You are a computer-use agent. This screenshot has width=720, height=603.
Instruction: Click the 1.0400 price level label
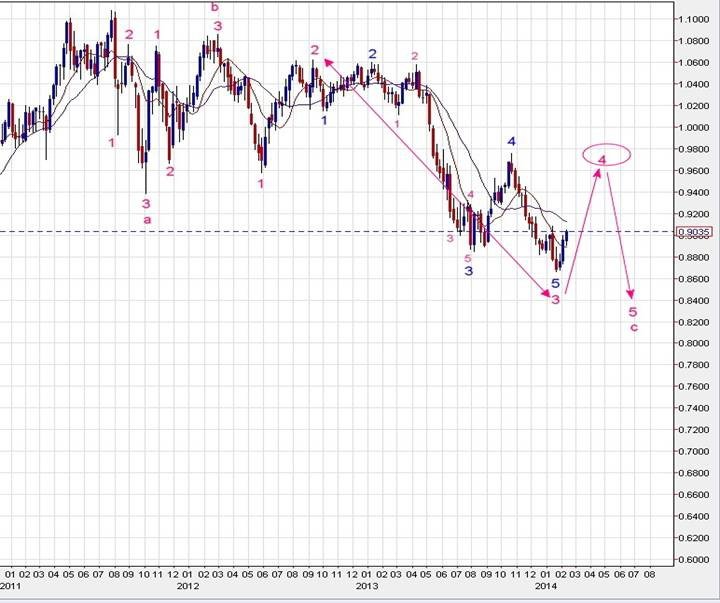click(x=694, y=84)
